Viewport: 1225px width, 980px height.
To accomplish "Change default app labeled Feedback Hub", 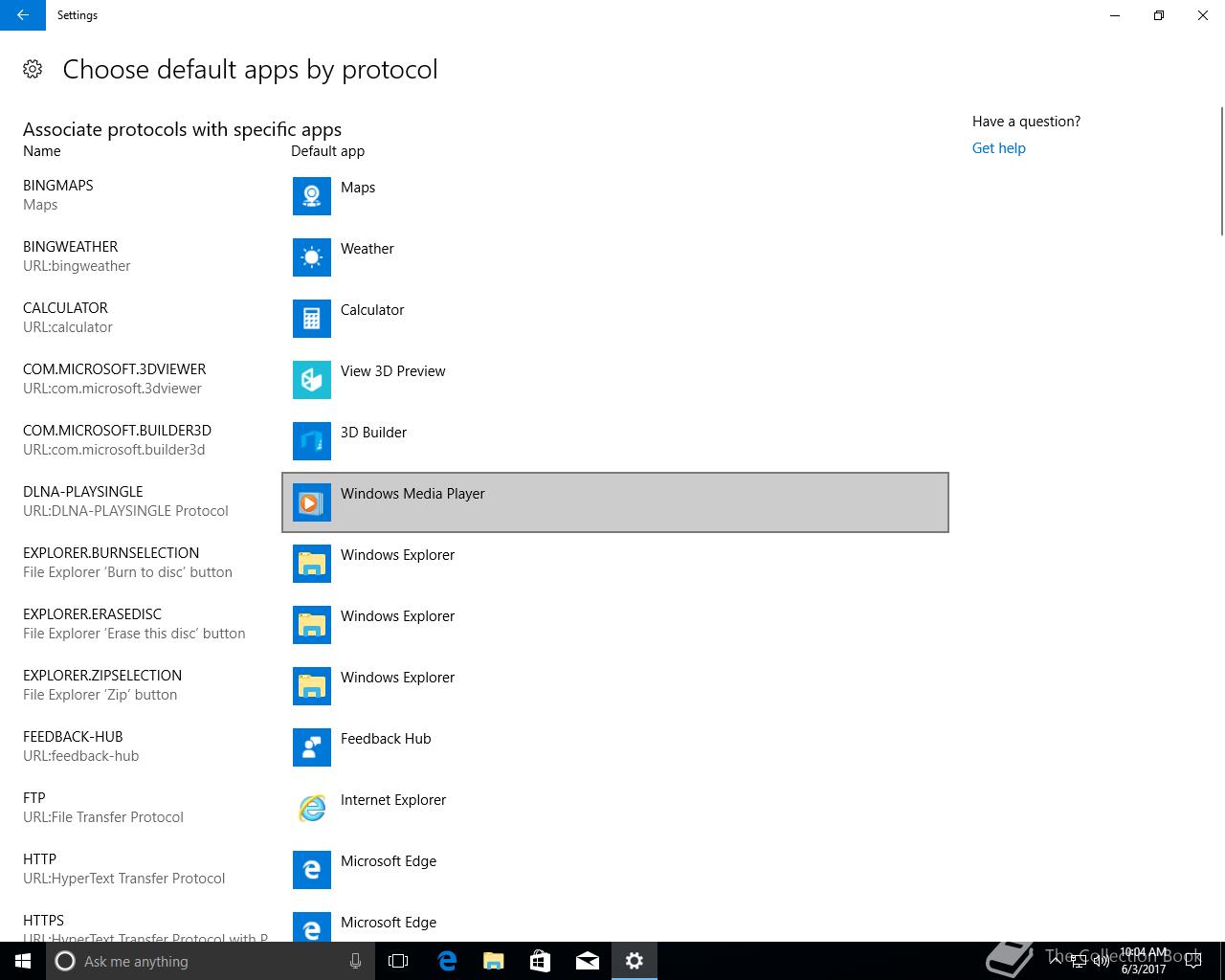I will click(615, 747).
